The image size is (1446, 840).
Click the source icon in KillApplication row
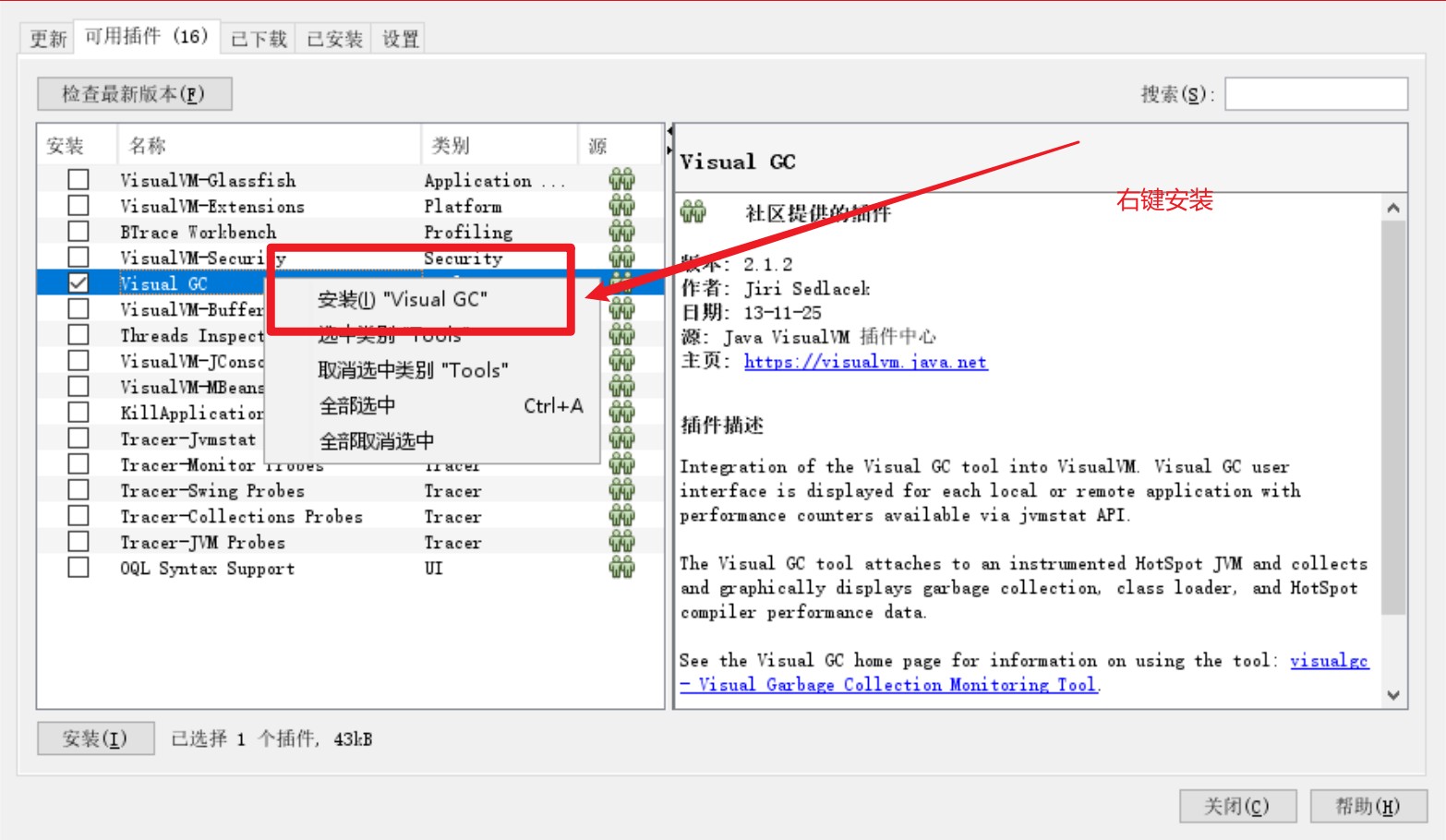pos(622,413)
